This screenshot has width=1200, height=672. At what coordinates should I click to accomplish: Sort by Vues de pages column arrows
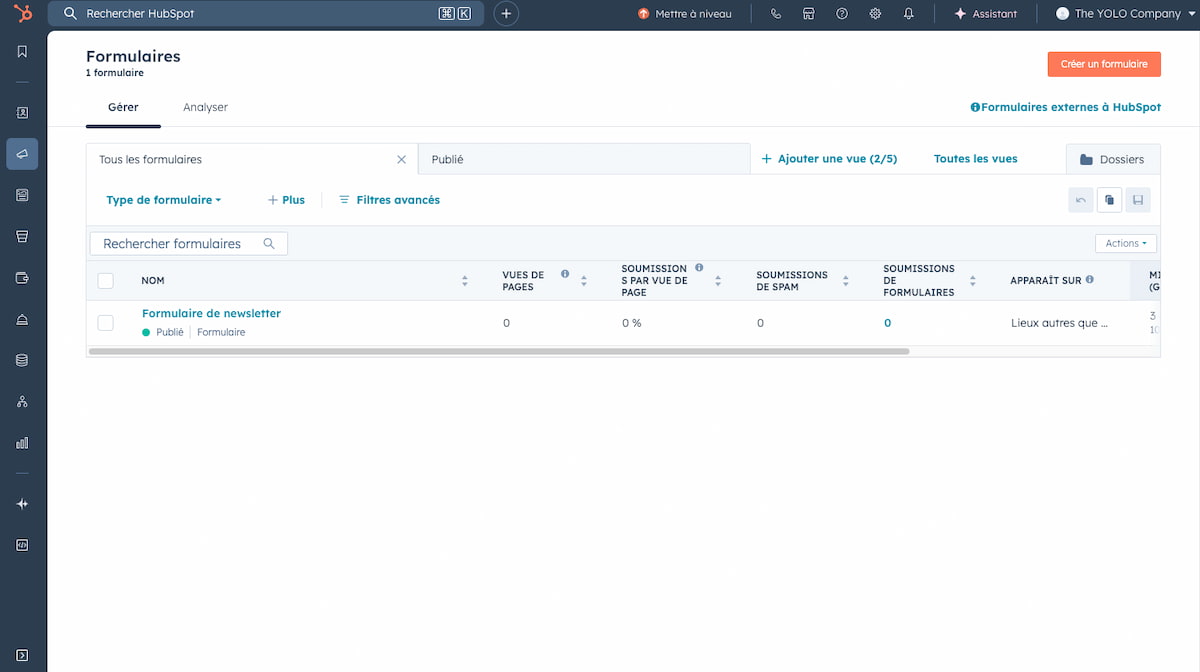tap(584, 281)
